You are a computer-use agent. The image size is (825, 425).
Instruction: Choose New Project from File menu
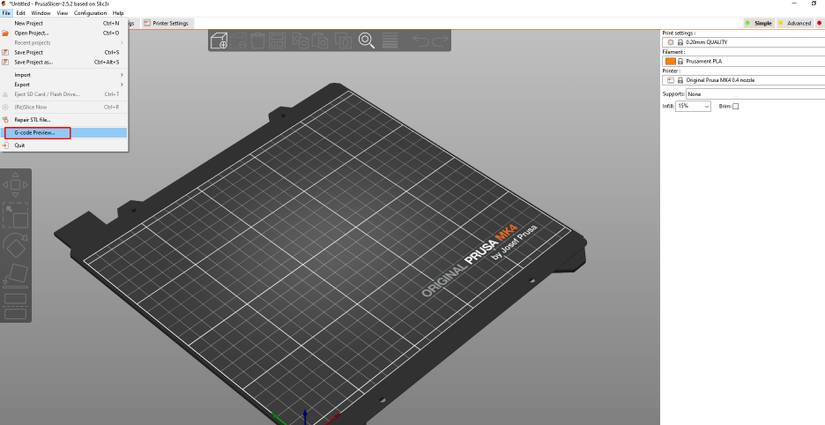pos(64,23)
